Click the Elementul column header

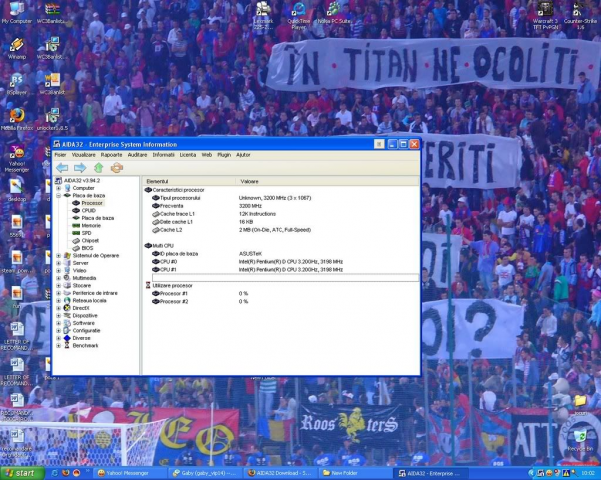click(x=189, y=181)
